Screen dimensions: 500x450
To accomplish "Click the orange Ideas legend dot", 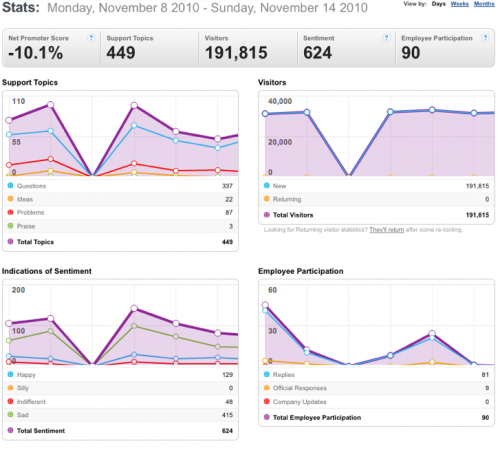I will click(x=10, y=199).
